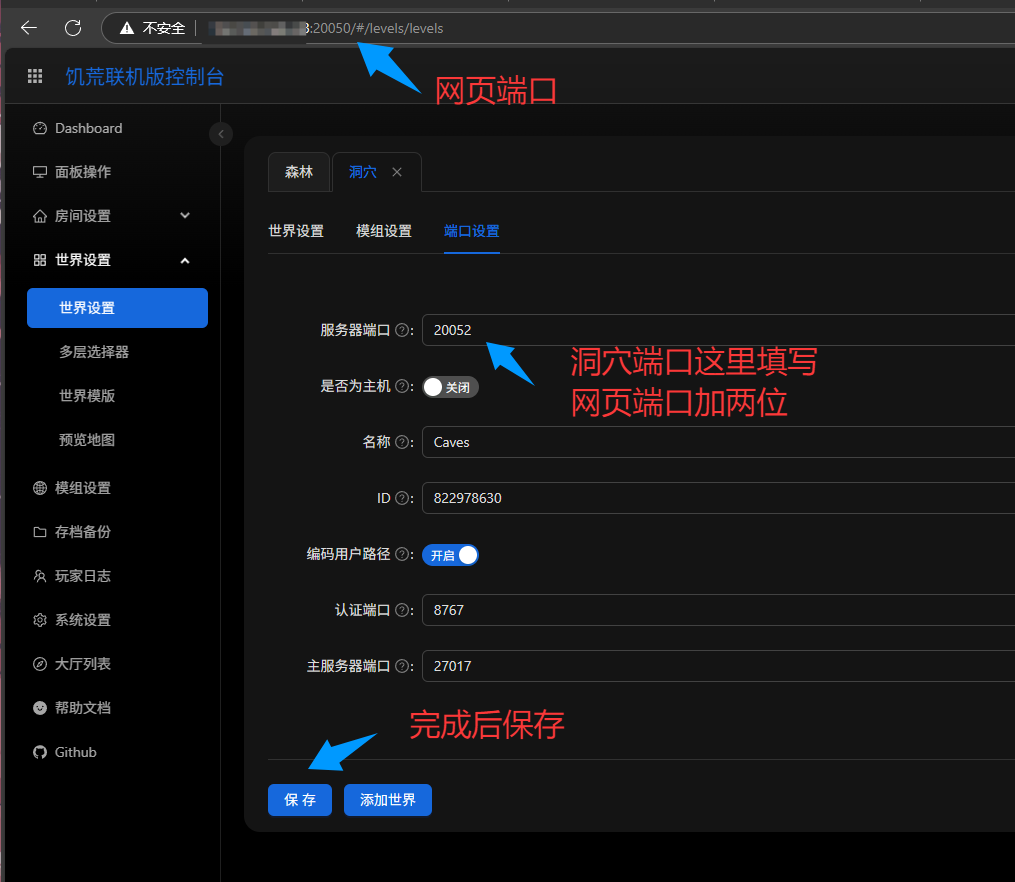This screenshot has width=1015, height=882.
Task: Click the Github icon in sidebar
Action: point(40,752)
